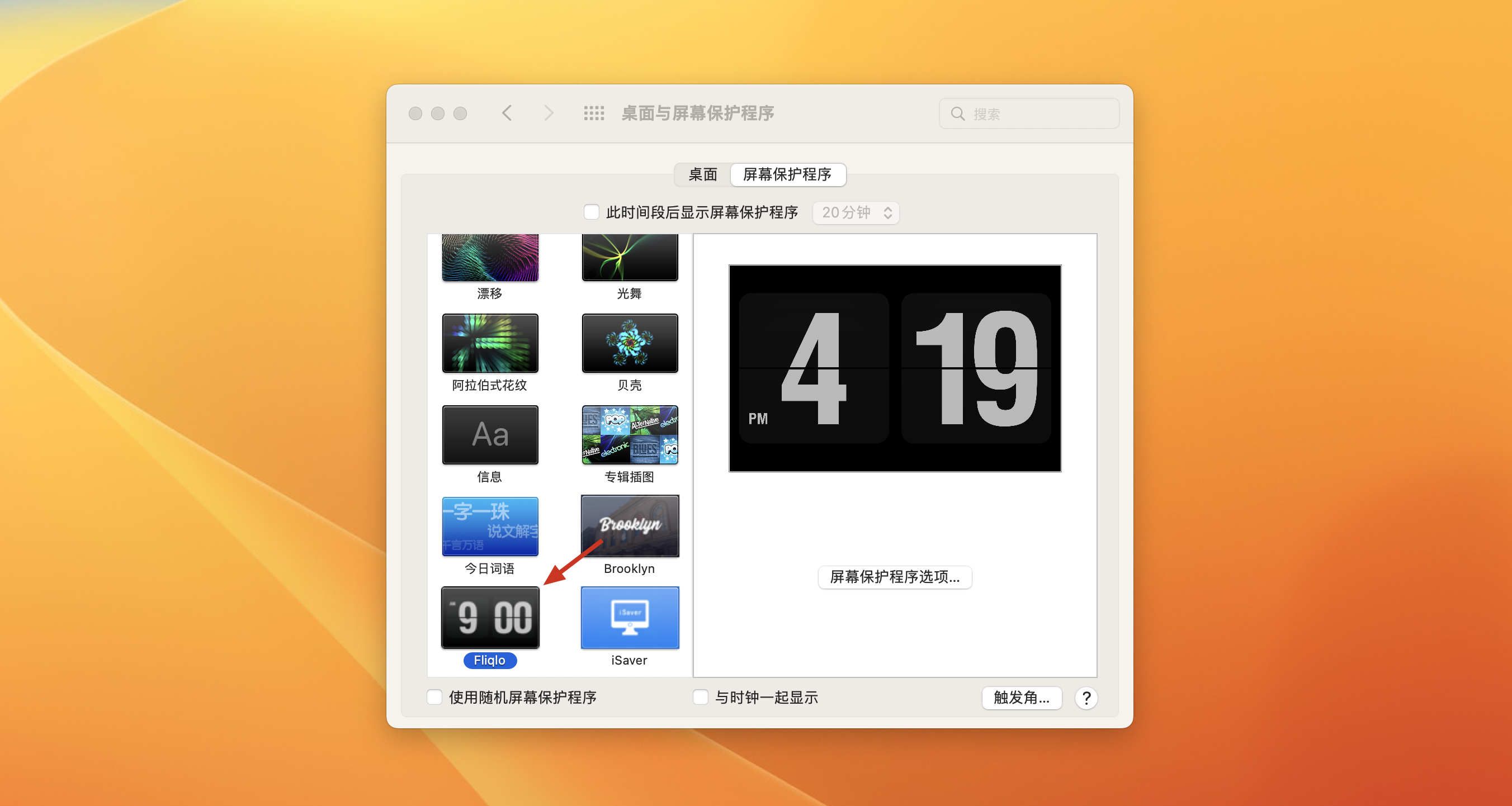Image resolution: width=1512 pixels, height=806 pixels.
Task: Choose the 专辑插图 album artwork screensaver
Action: [x=629, y=435]
